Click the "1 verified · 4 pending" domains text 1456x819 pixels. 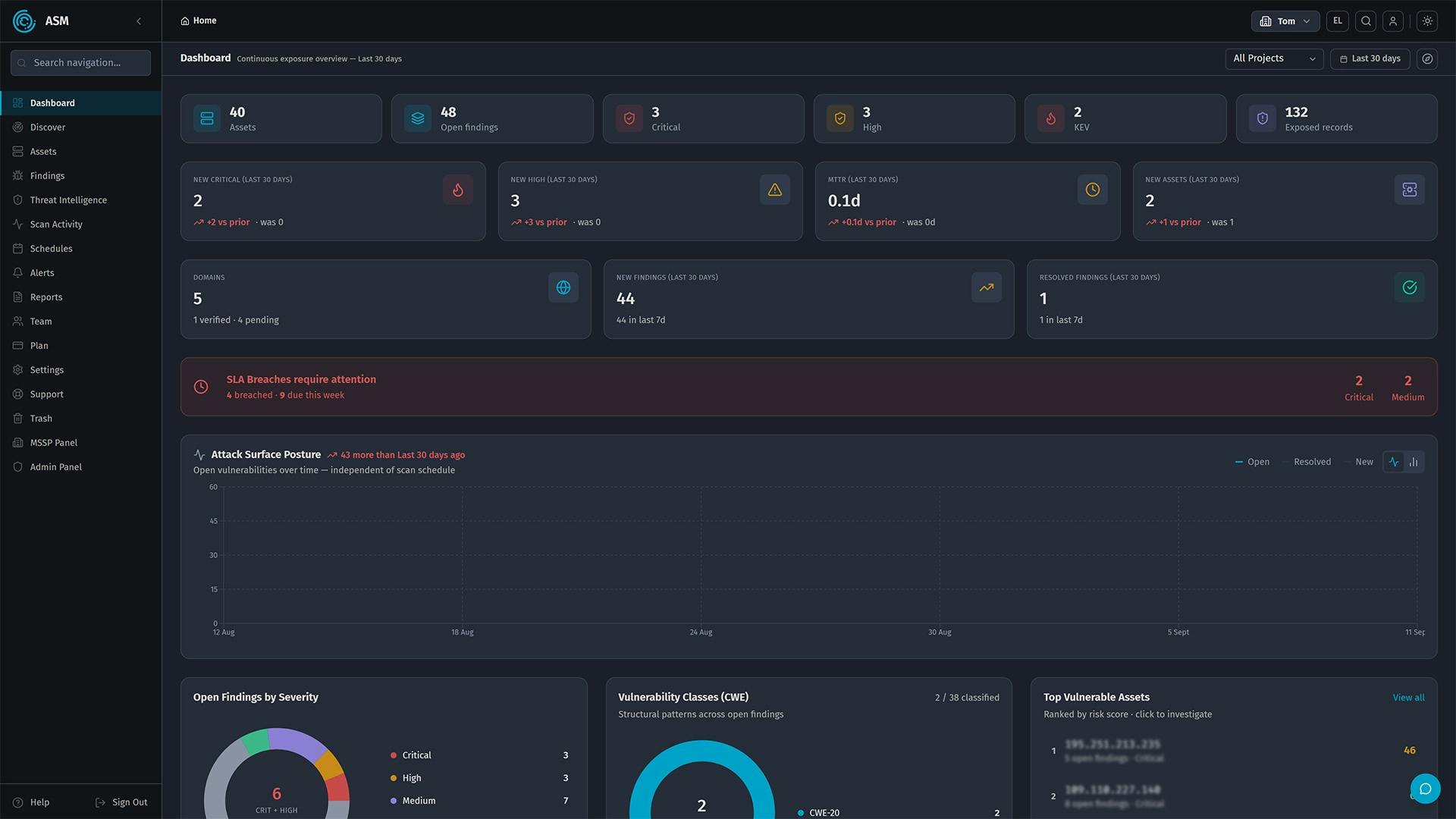click(236, 320)
